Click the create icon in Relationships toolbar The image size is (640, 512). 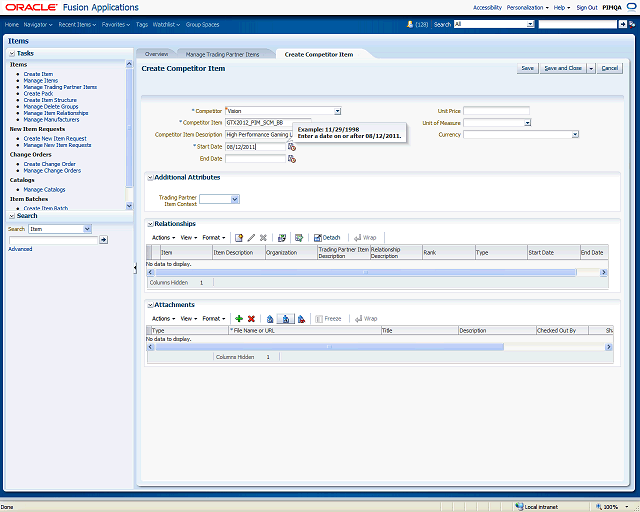click(x=239, y=237)
